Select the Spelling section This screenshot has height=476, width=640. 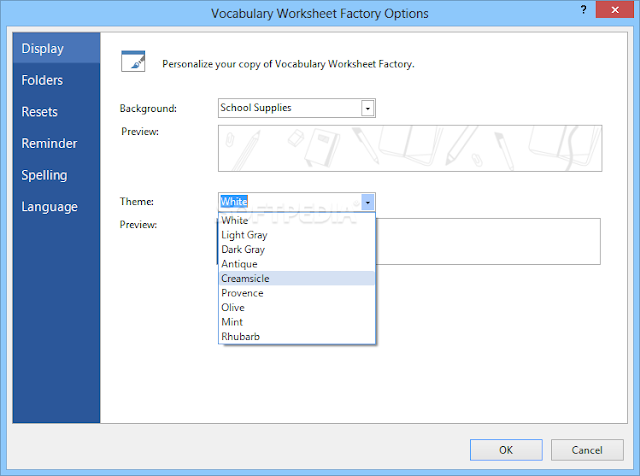(x=56, y=175)
